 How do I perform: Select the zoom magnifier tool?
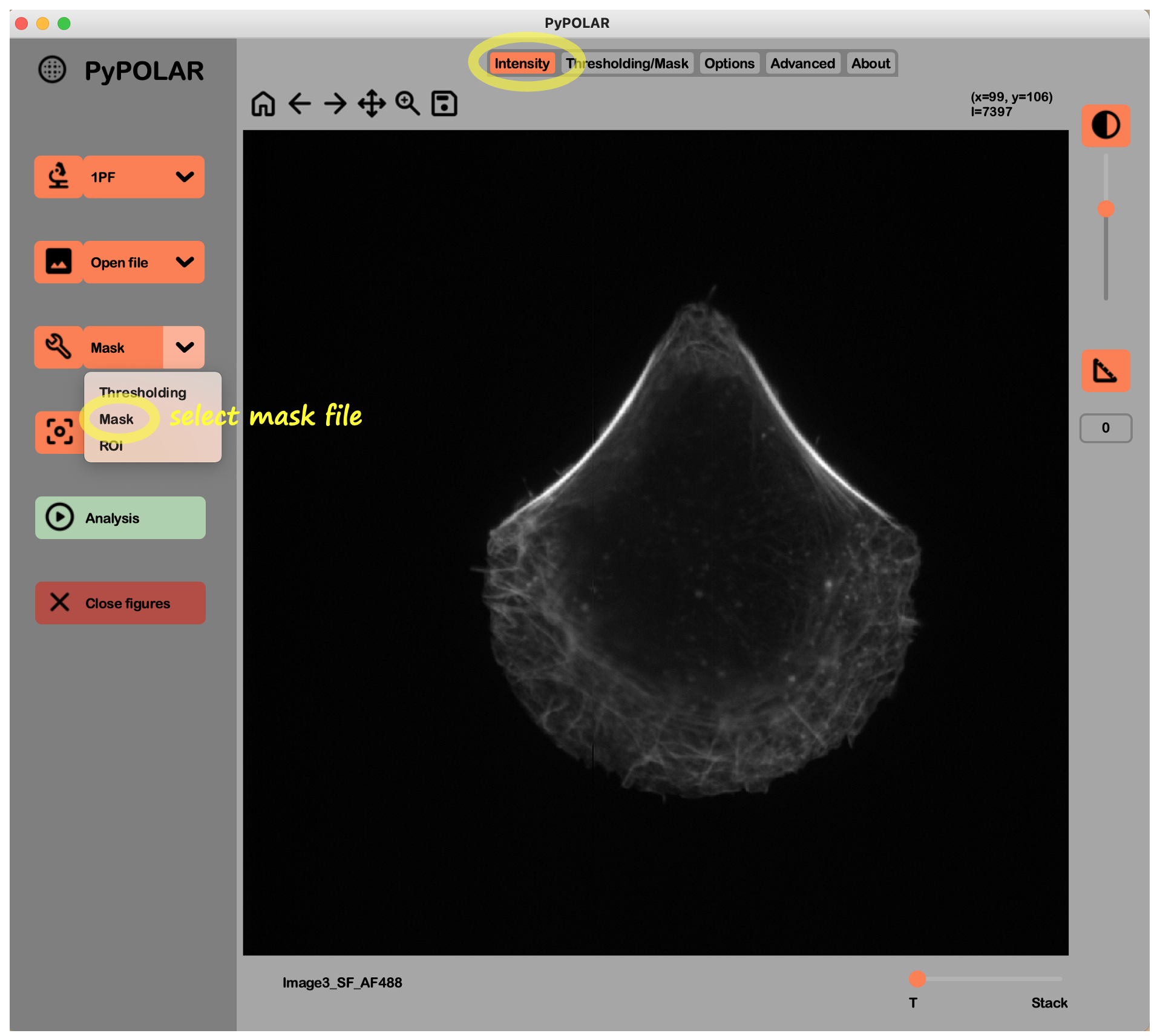pos(408,103)
